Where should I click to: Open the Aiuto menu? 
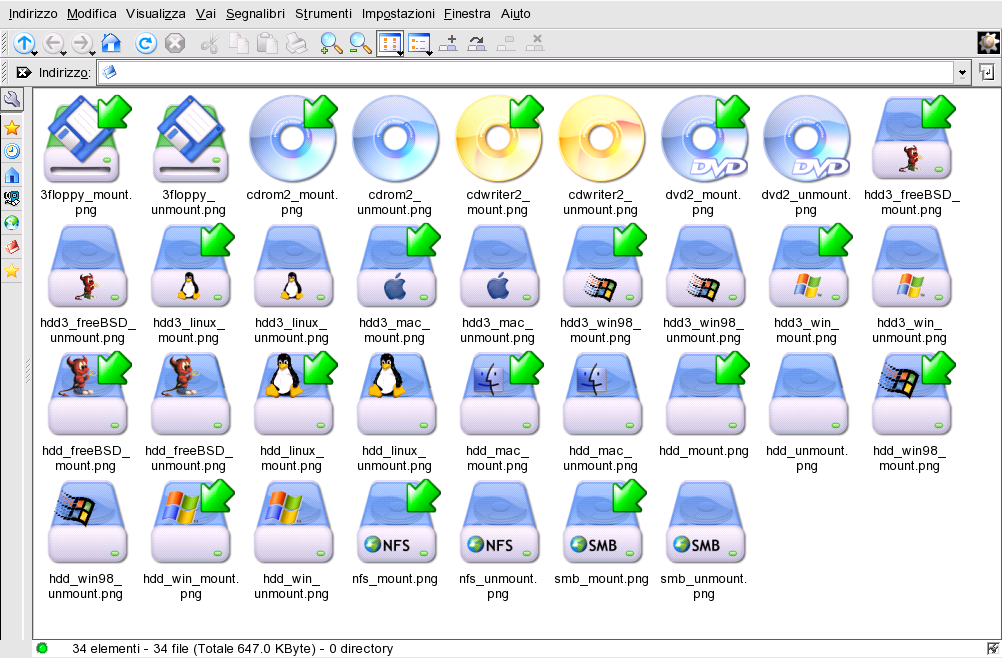tap(516, 13)
